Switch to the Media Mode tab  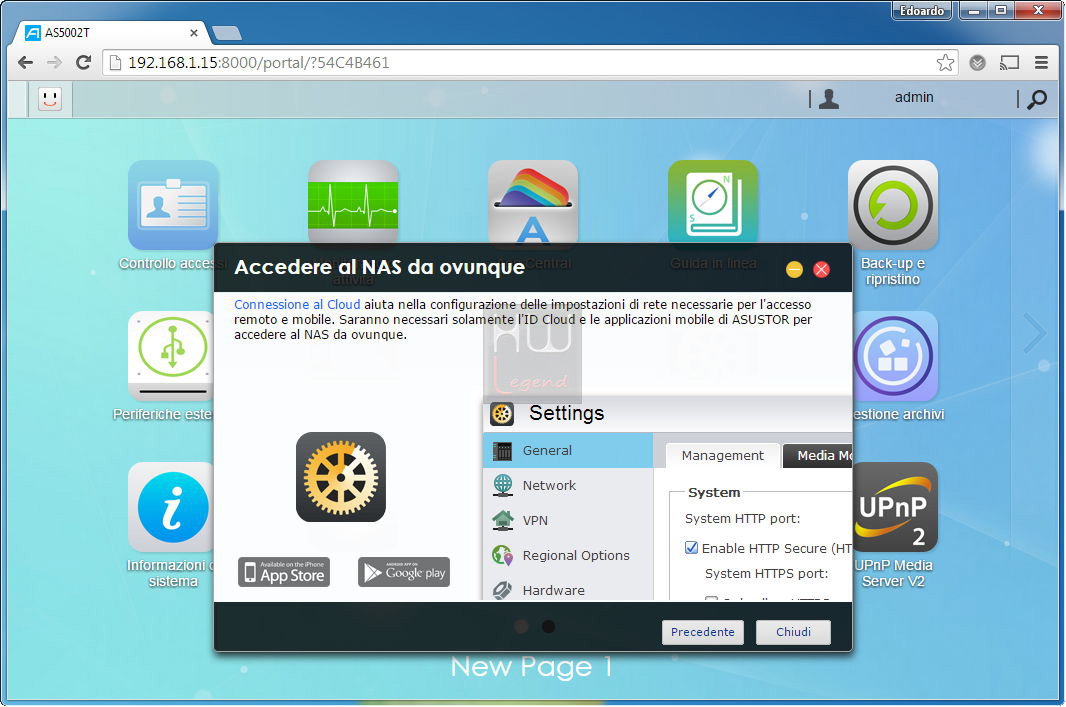[818, 455]
